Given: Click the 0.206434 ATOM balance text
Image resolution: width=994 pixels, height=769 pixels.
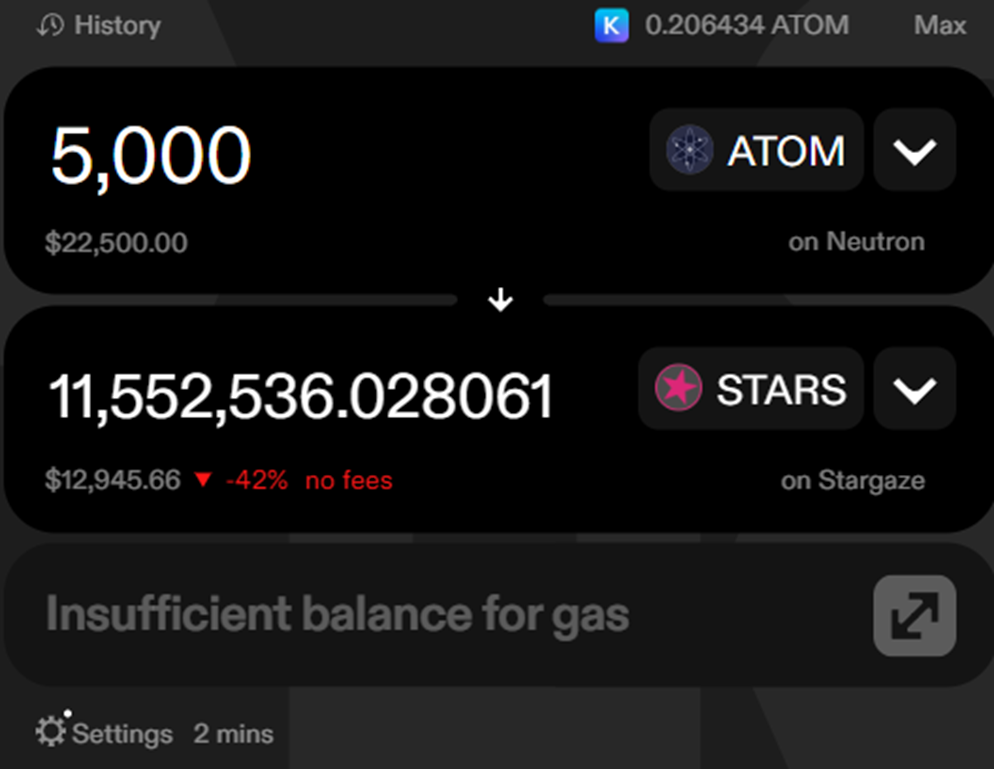Looking at the screenshot, I should click(747, 25).
